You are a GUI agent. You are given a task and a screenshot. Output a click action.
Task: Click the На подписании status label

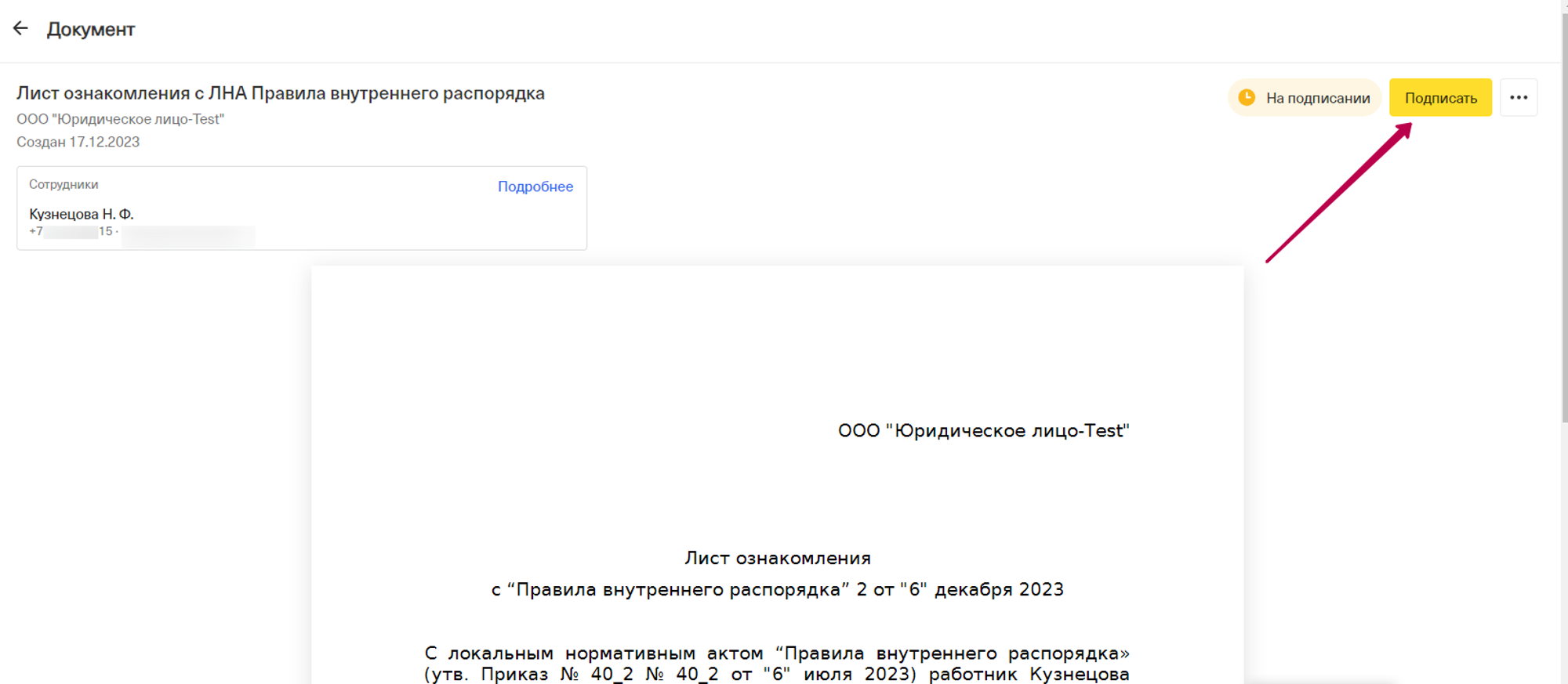tap(1318, 98)
